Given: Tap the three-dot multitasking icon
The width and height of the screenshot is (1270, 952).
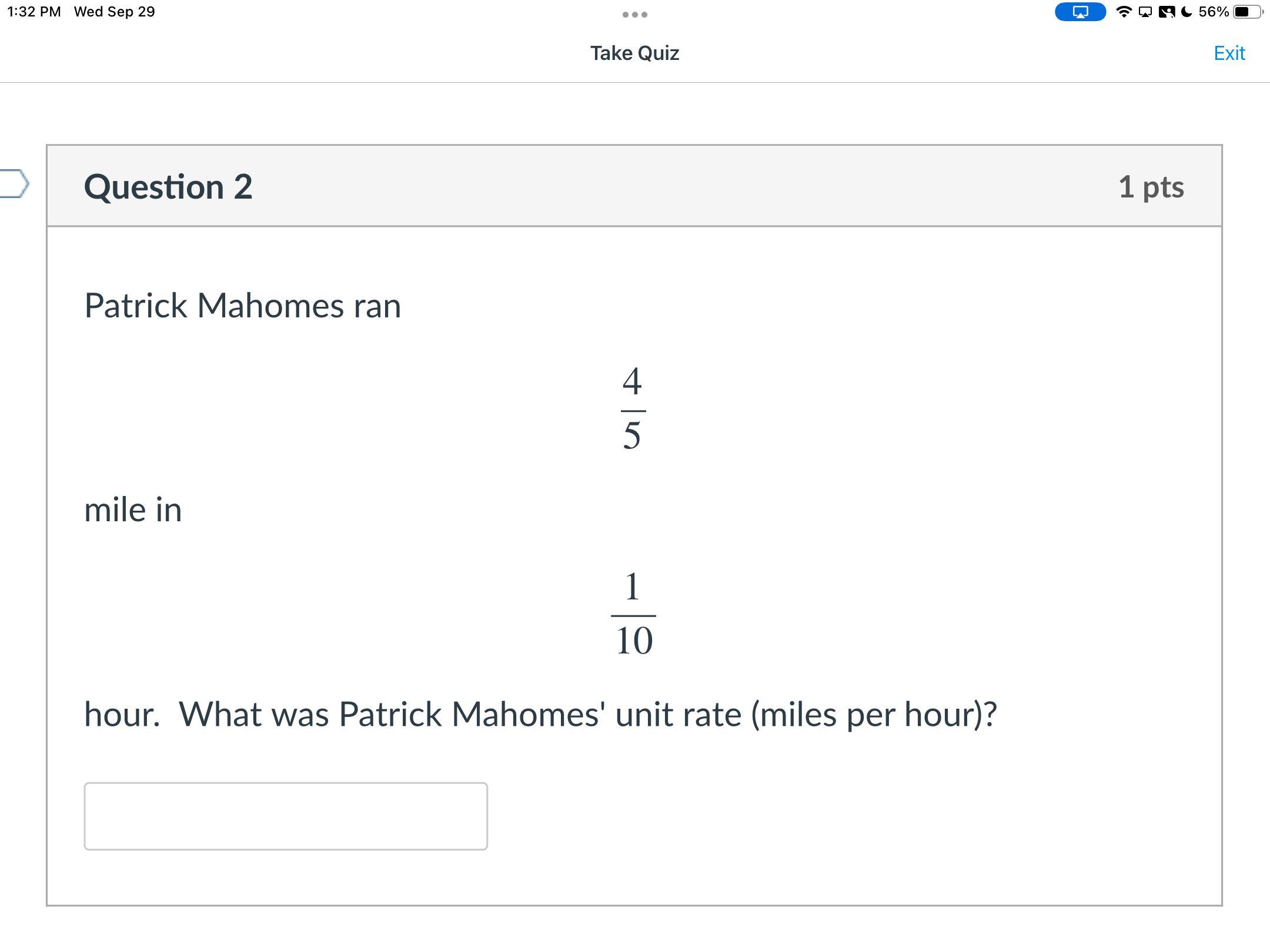Looking at the screenshot, I should [x=635, y=15].
